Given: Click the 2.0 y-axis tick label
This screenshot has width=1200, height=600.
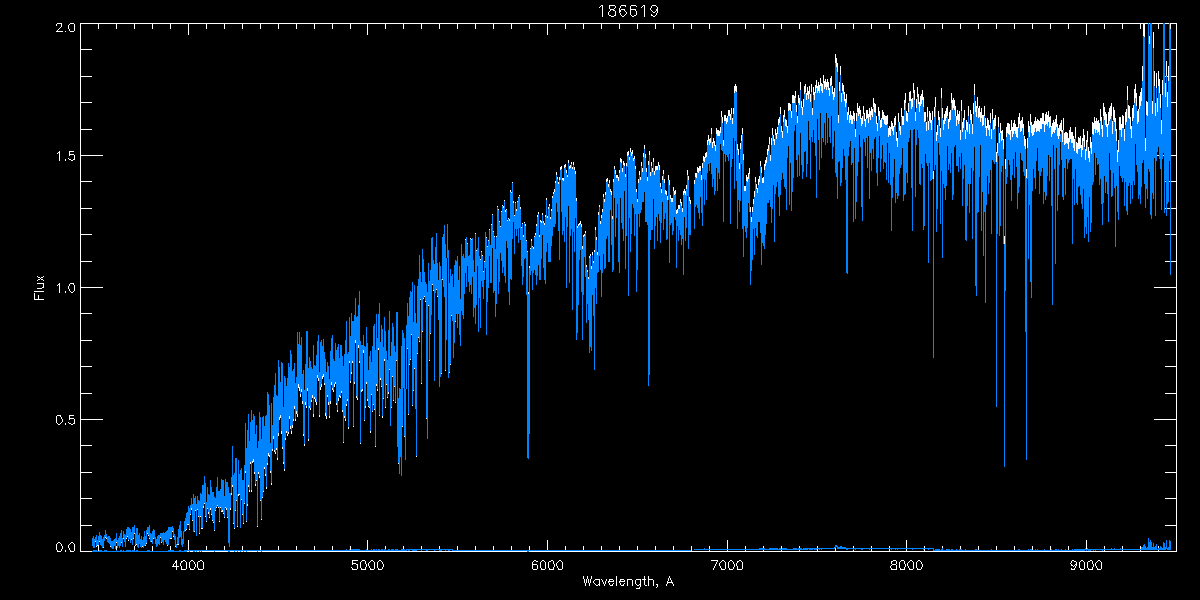Looking at the screenshot, I should pyautogui.click(x=64, y=27).
